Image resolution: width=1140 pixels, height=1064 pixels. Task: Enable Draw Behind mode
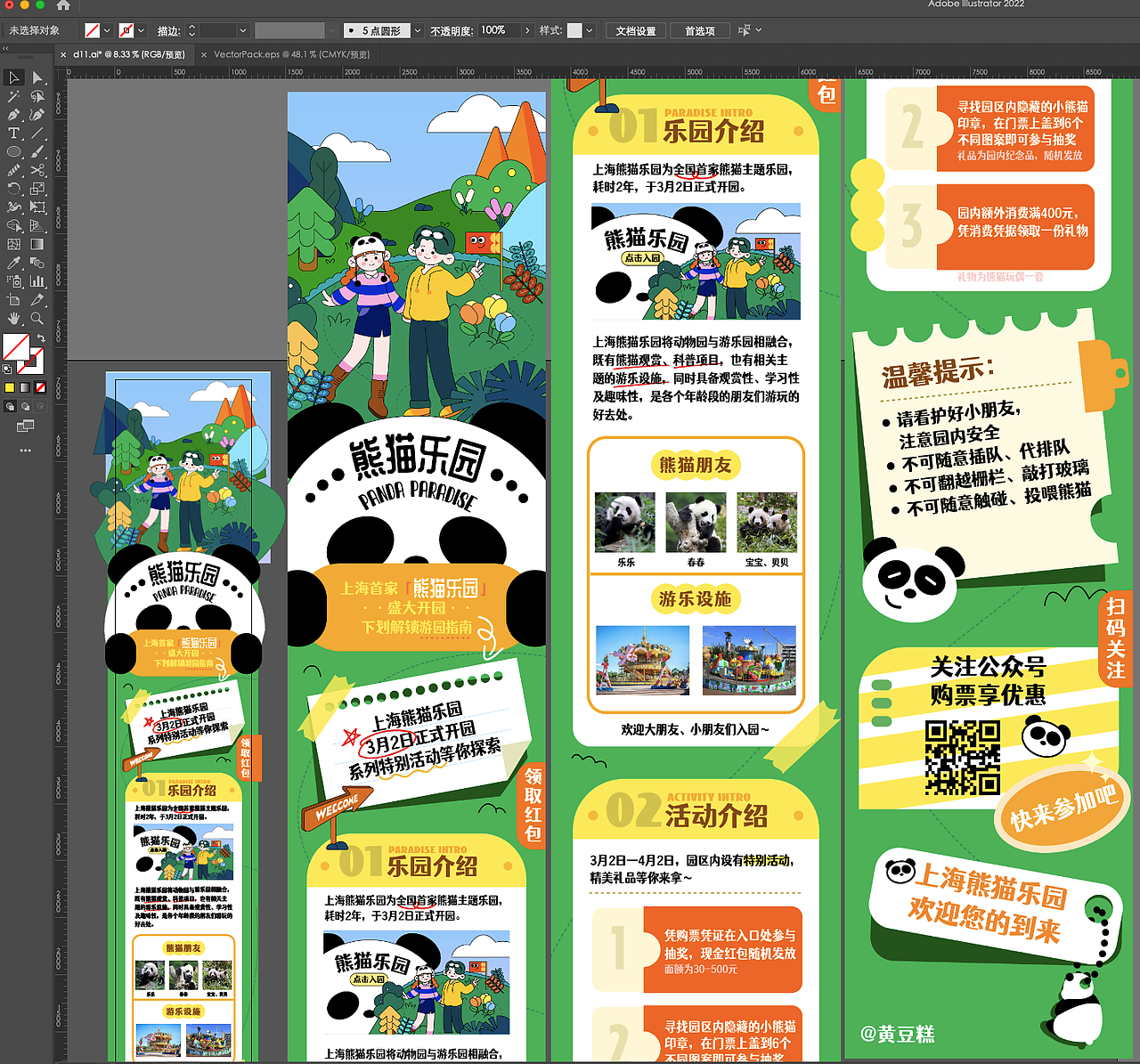25,407
